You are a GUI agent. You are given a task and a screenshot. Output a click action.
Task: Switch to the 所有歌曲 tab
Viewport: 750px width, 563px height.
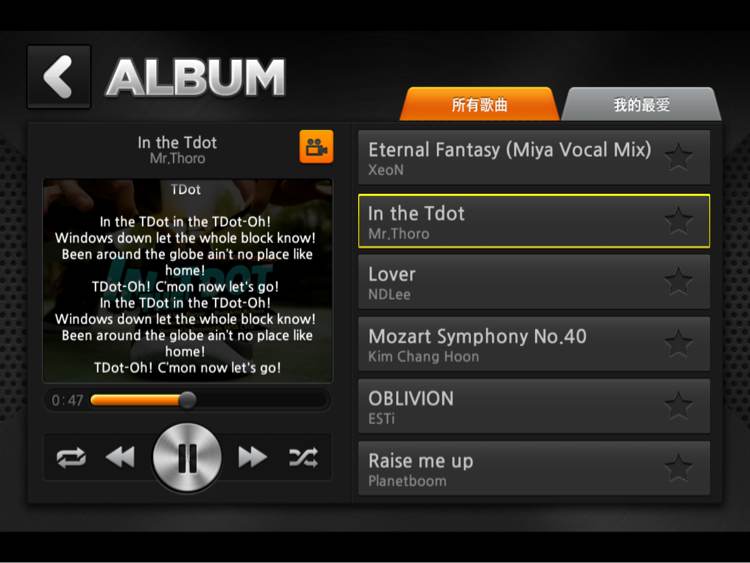(479, 104)
